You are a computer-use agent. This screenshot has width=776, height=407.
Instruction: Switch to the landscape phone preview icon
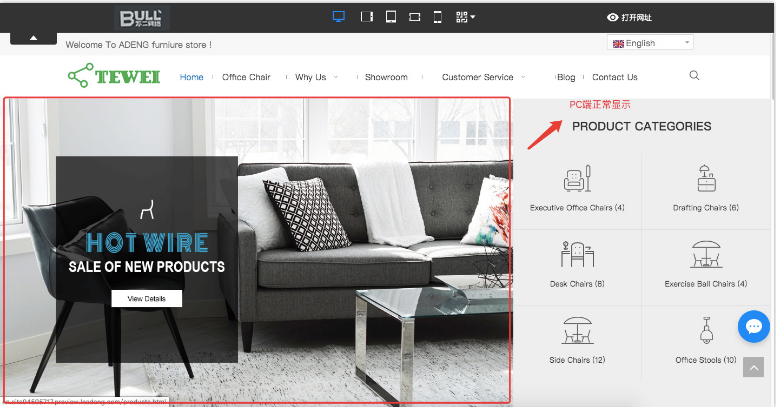pyautogui.click(x=414, y=17)
